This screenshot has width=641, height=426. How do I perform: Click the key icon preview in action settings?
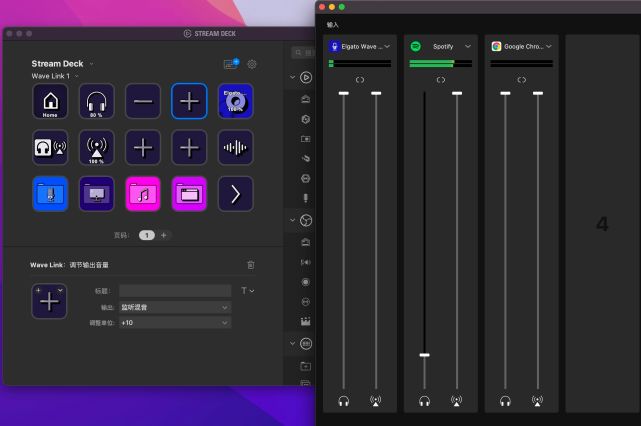click(49, 301)
